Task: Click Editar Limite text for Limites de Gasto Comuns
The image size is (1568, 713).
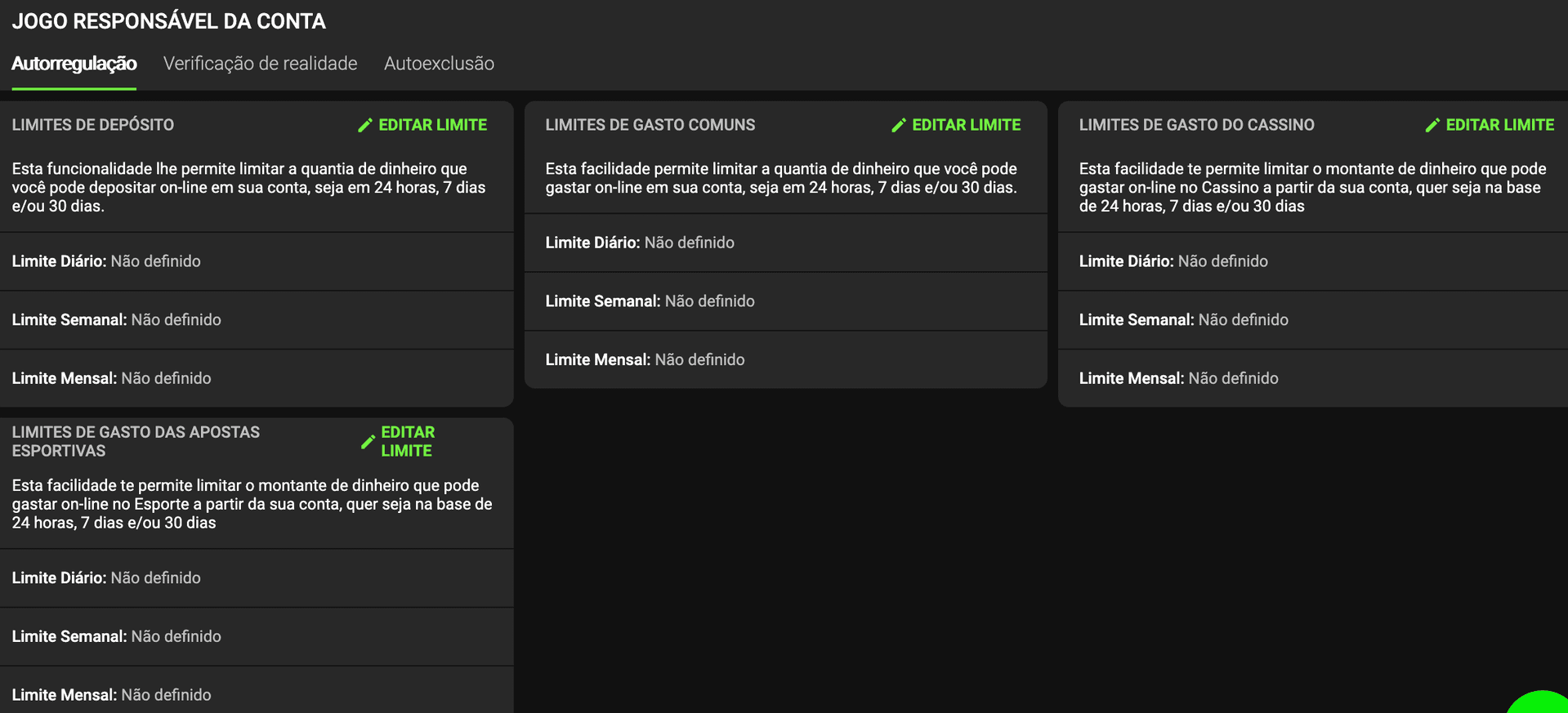Action: [x=966, y=125]
